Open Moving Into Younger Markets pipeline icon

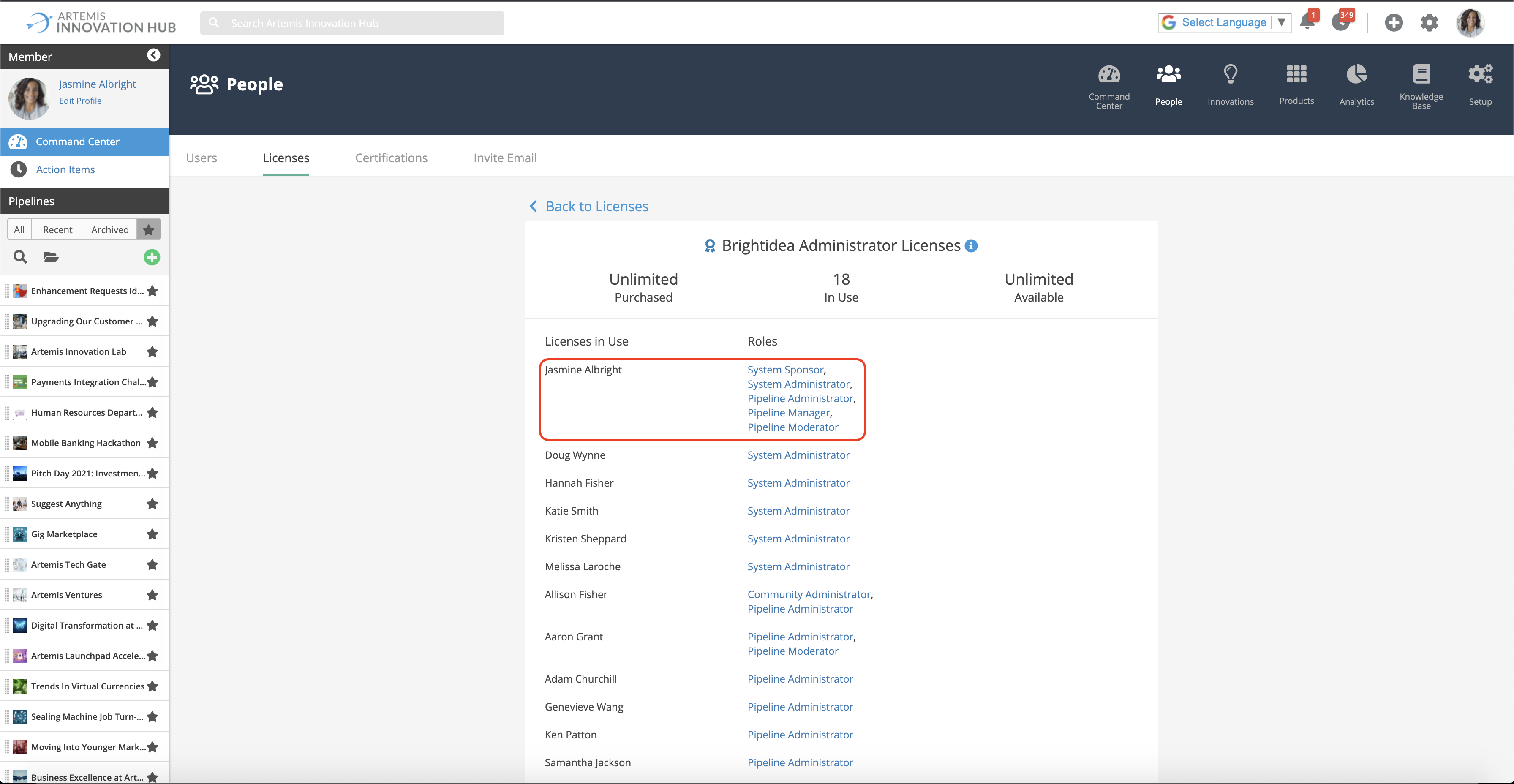click(x=19, y=747)
